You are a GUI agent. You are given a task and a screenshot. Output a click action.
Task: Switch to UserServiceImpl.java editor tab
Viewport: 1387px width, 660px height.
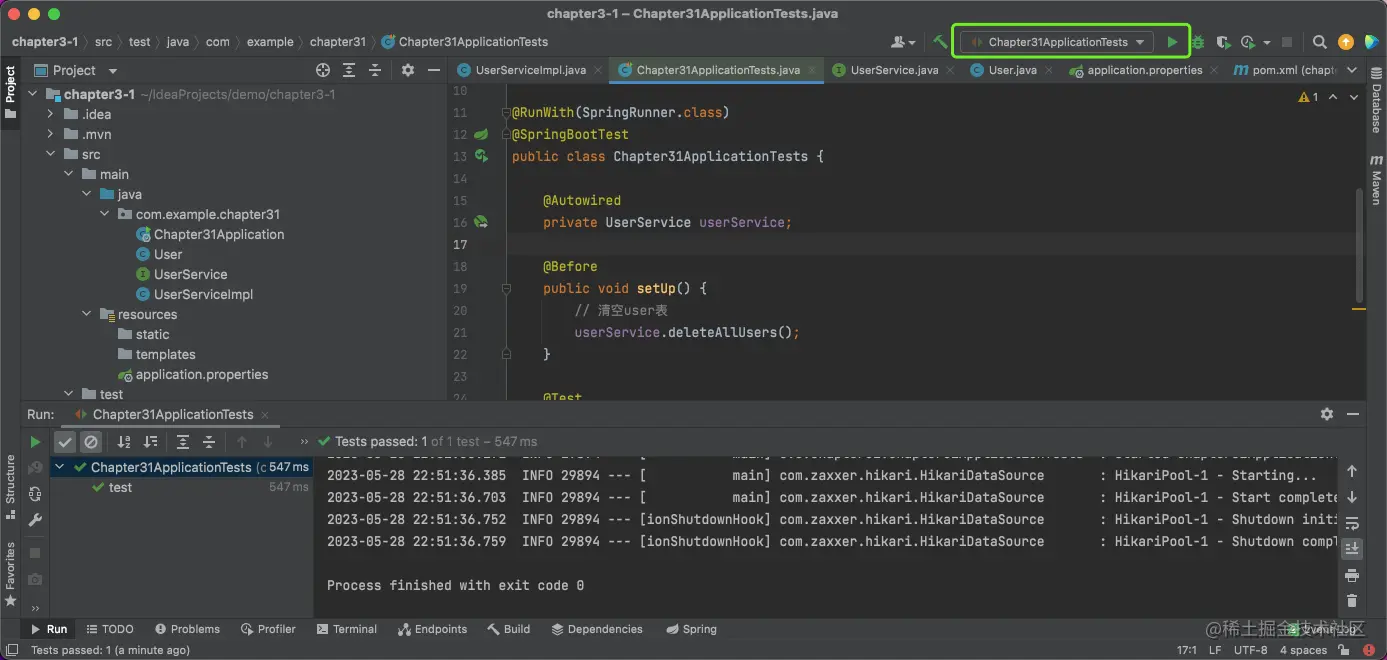[x=530, y=70]
